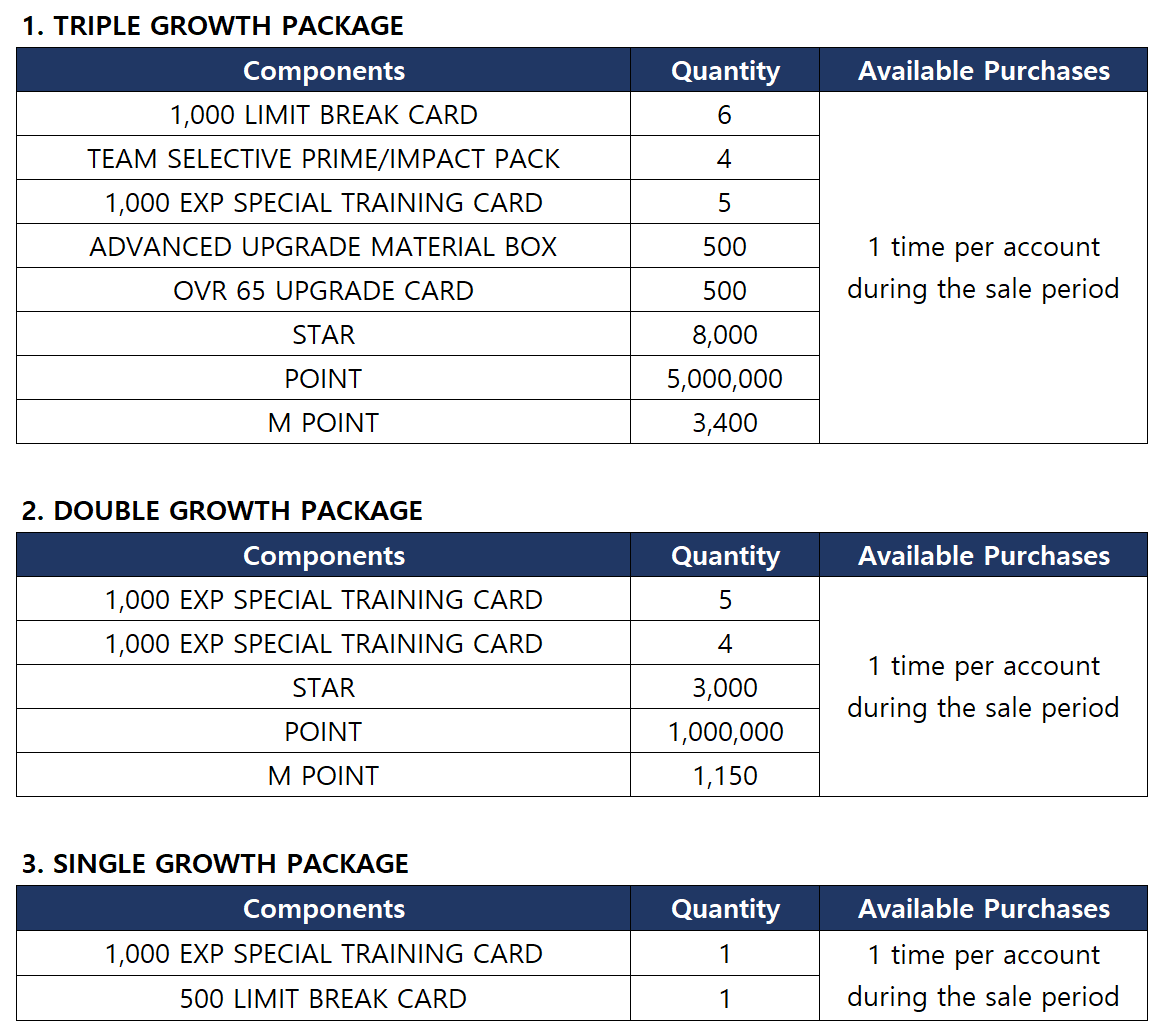This screenshot has height=1035, width=1171.
Task: Select the 1,000 Limit Break Card cell
Action: [323, 115]
